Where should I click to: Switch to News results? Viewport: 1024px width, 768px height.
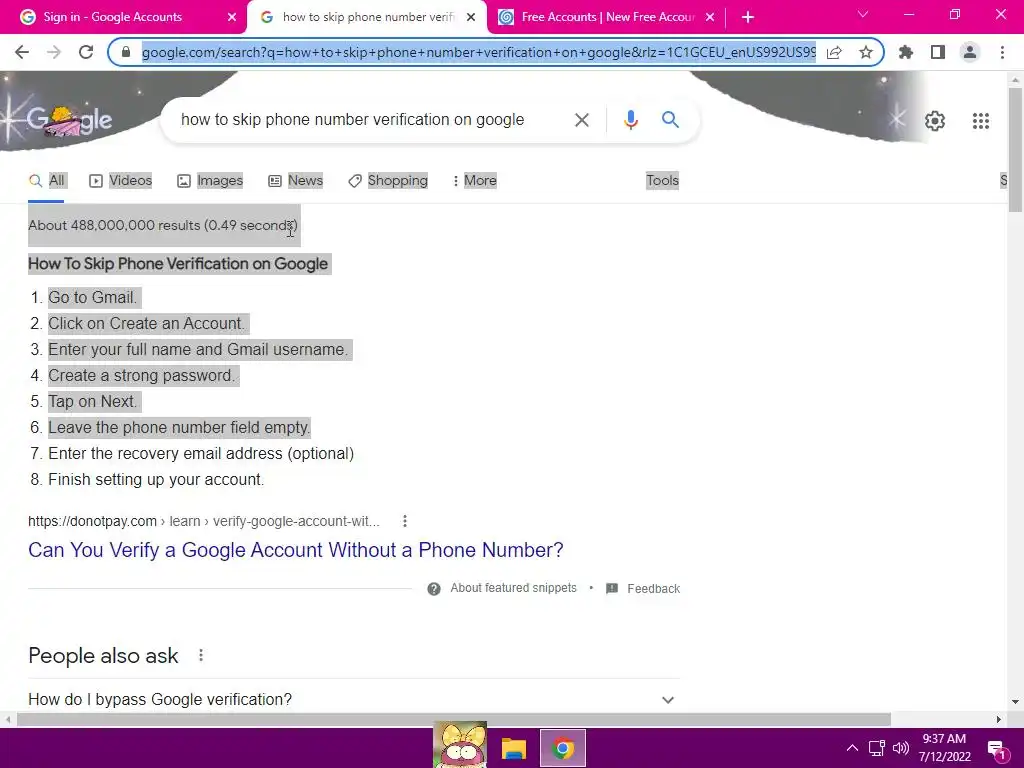click(x=296, y=181)
